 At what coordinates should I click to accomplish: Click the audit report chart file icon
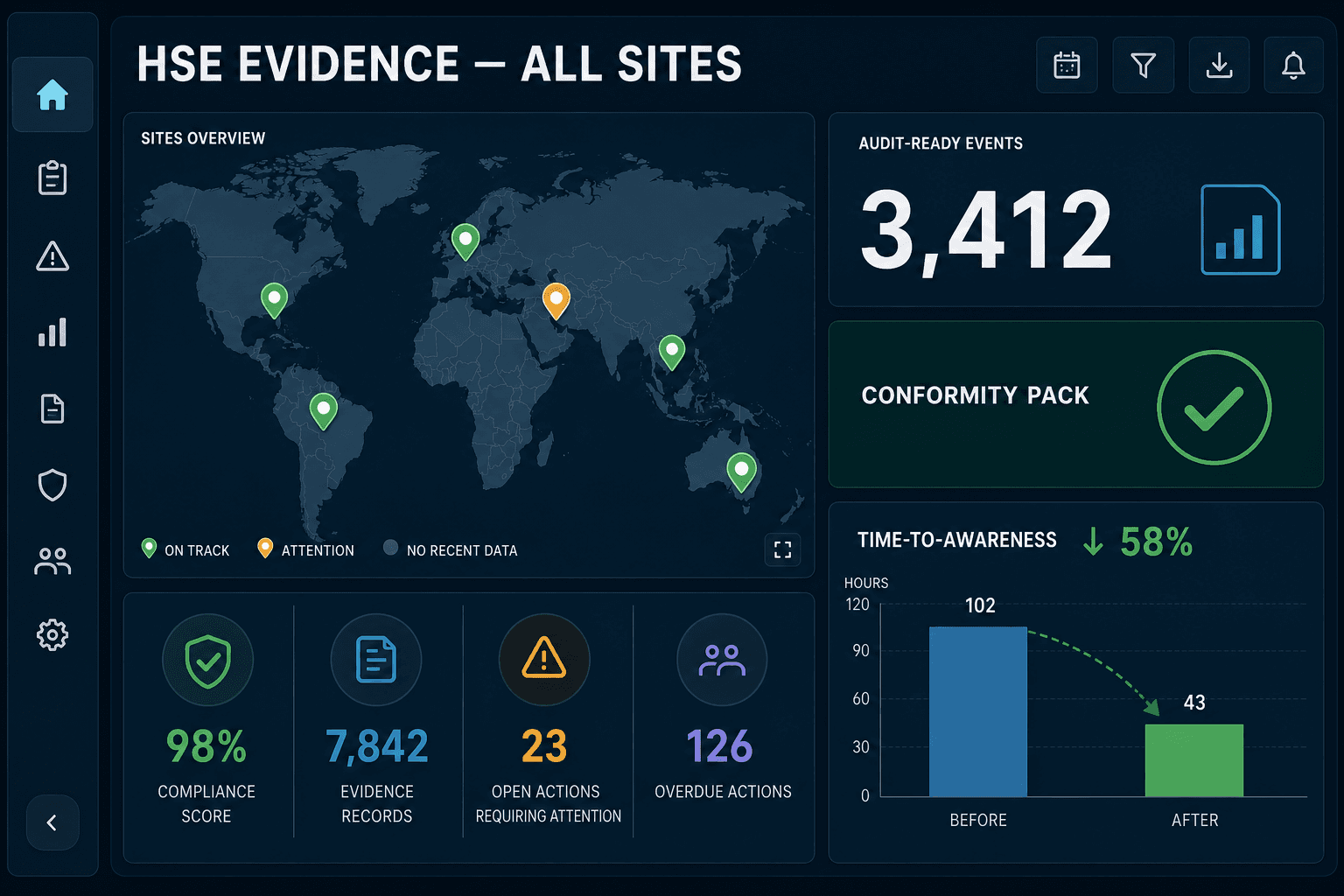(1240, 229)
